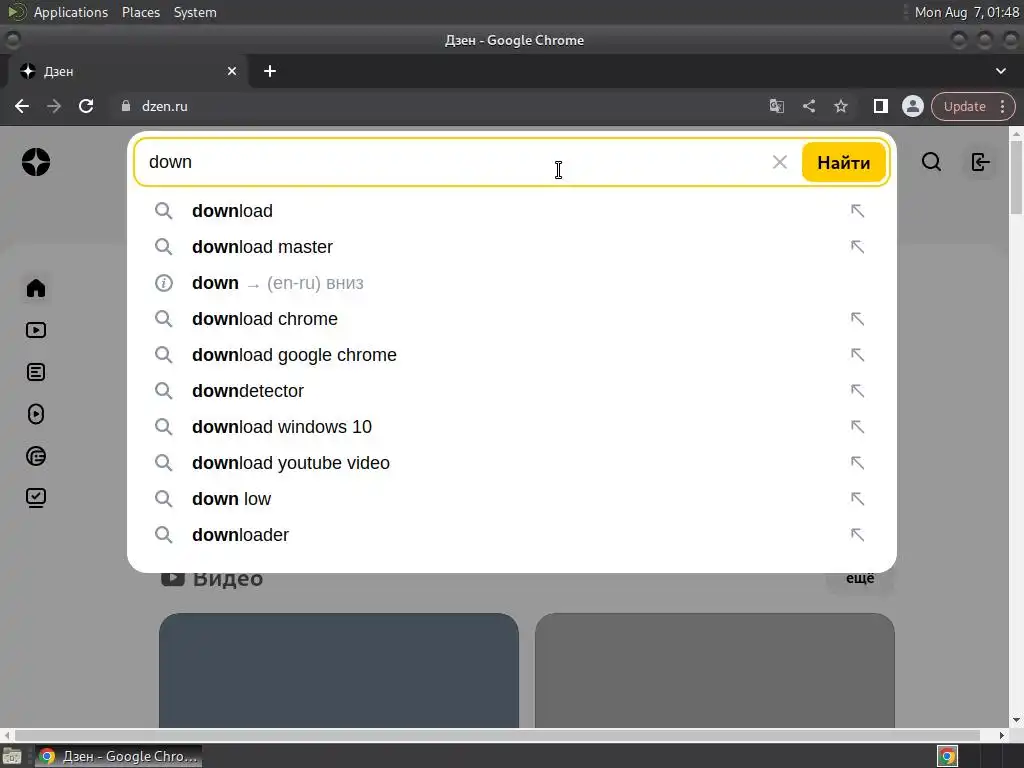Open the Chrome profile avatar
1024x768 pixels.
point(912,106)
